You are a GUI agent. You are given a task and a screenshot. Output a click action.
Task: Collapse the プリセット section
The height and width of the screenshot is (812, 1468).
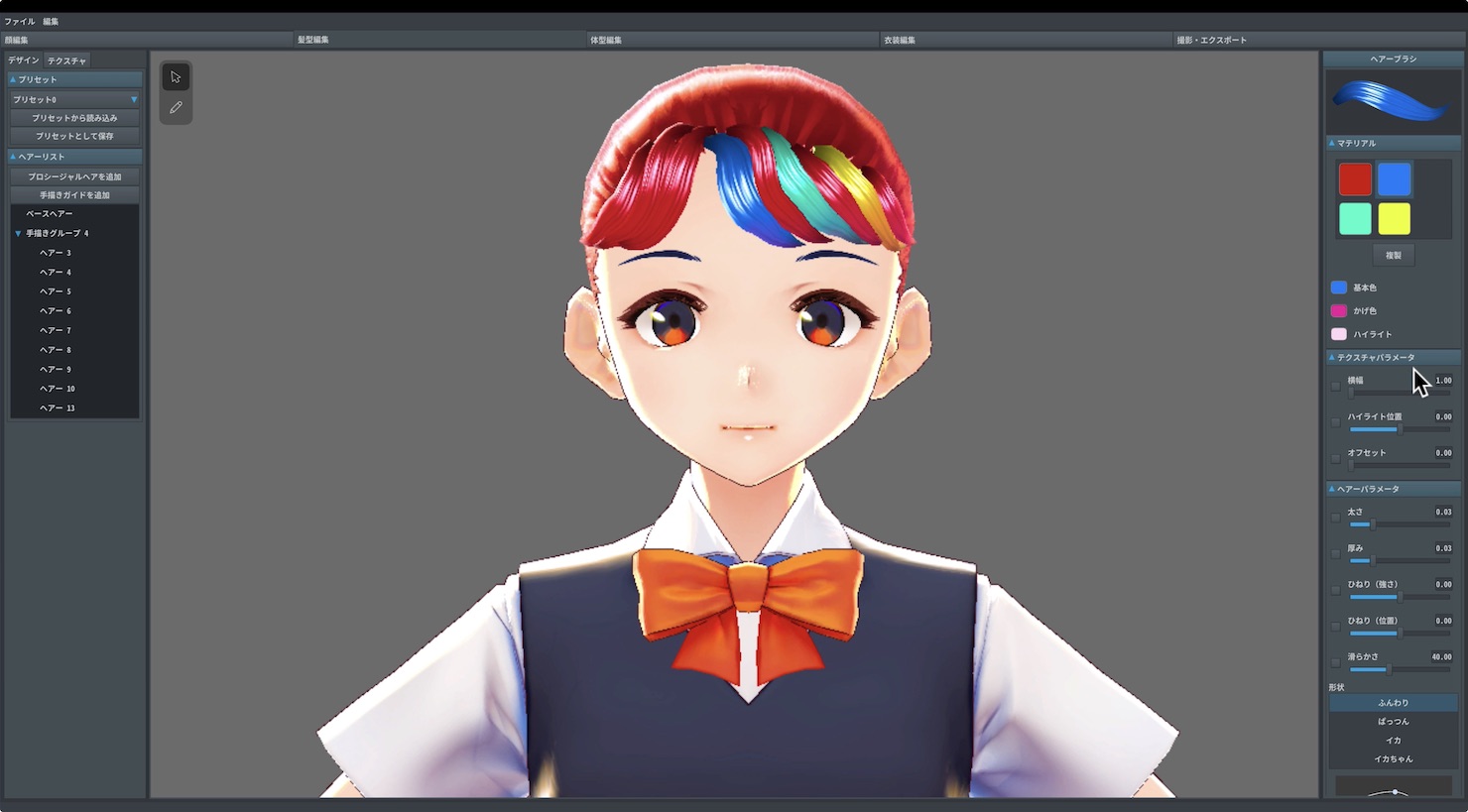(75, 79)
